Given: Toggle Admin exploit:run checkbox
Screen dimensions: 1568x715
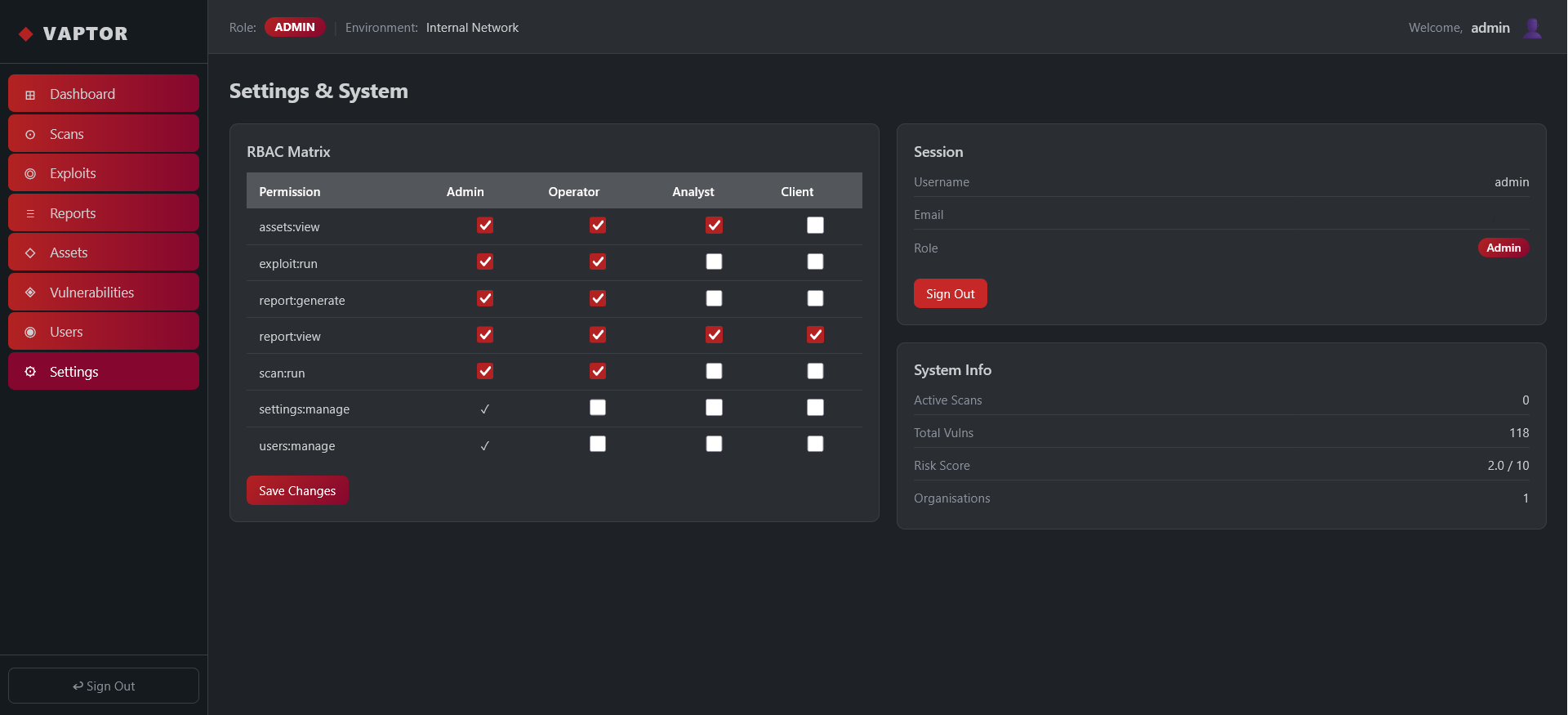Looking at the screenshot, I should [485, 261].
